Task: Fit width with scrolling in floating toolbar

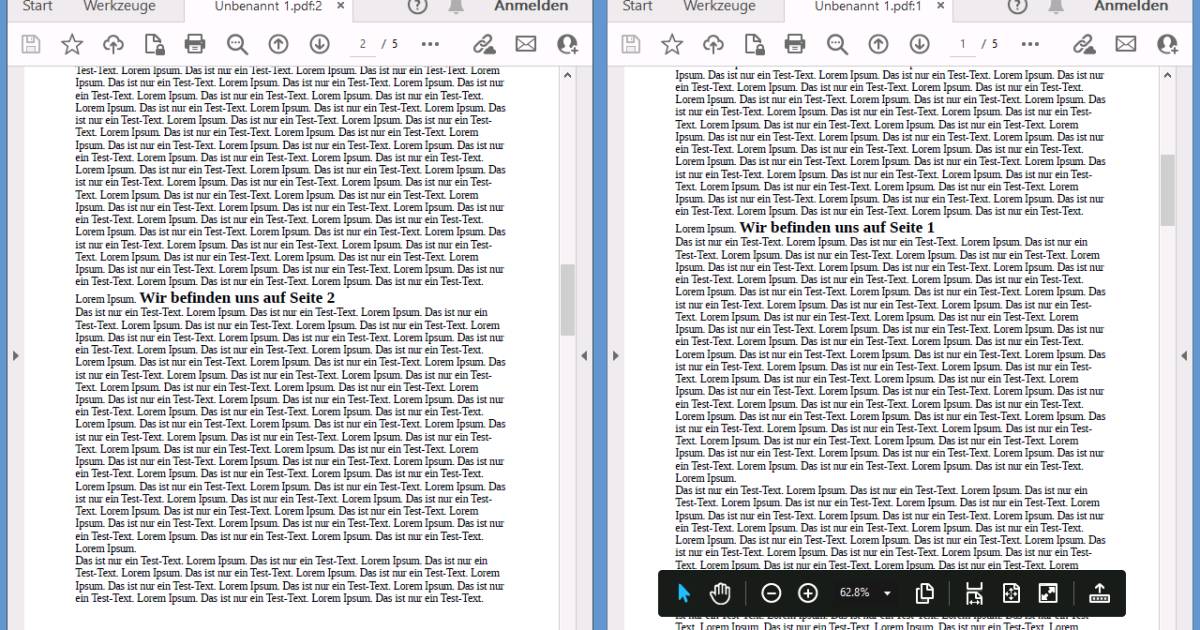Action: tap(974, 593)
